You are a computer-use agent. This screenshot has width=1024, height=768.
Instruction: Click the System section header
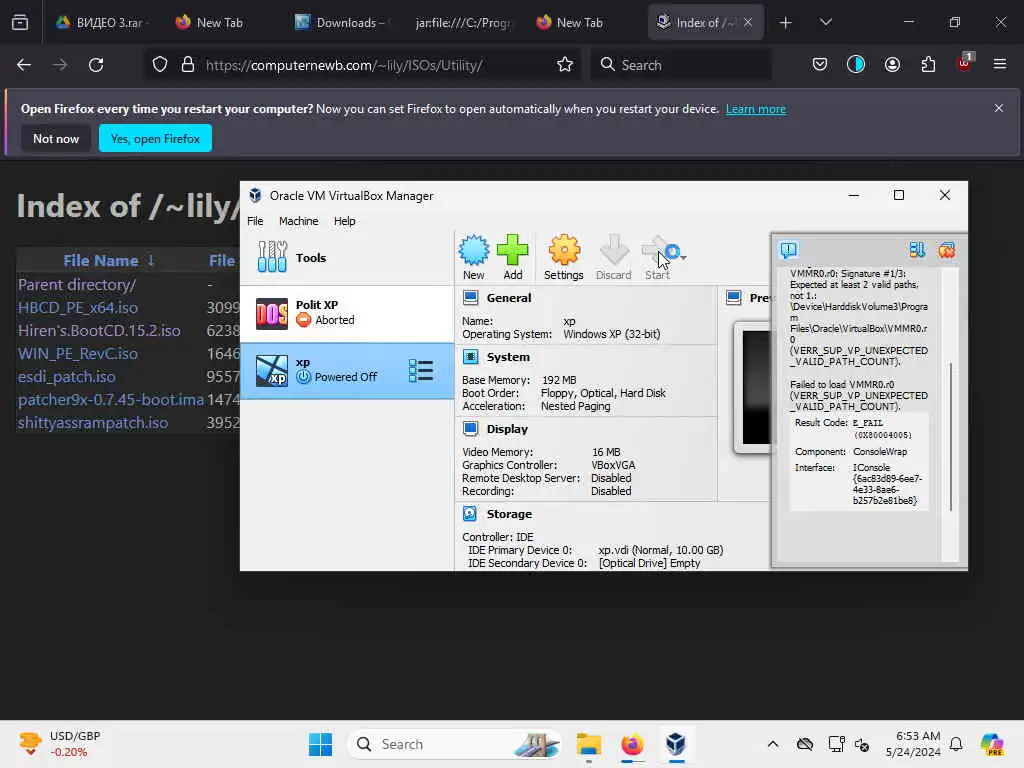507,357
